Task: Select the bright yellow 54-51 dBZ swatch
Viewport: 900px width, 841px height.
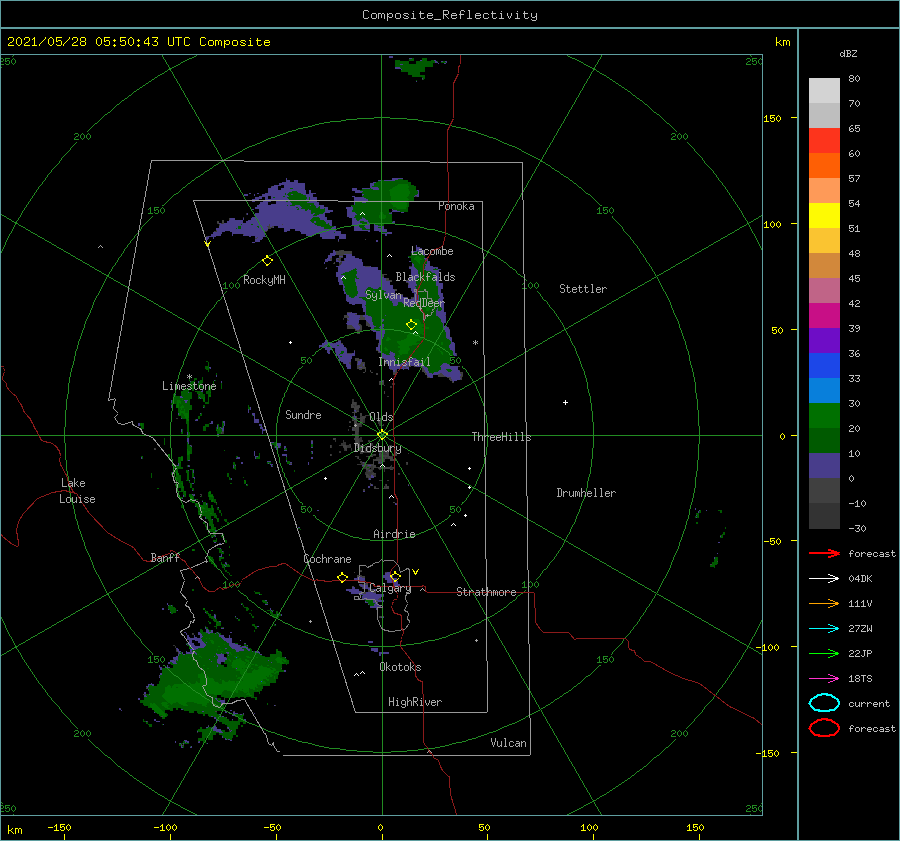Action: (824, 216)
